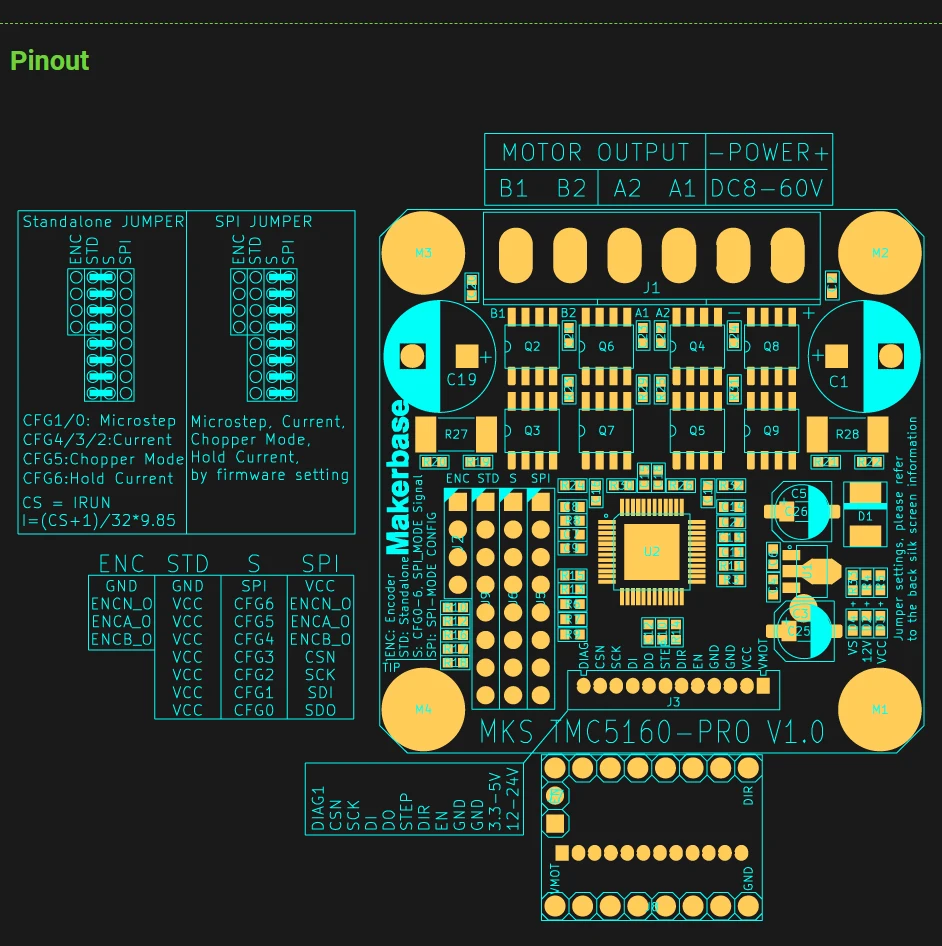The width and height of the screenshot is (942, 946).
Task: Click the SDI cell in pin table
Action: (320, 693)
